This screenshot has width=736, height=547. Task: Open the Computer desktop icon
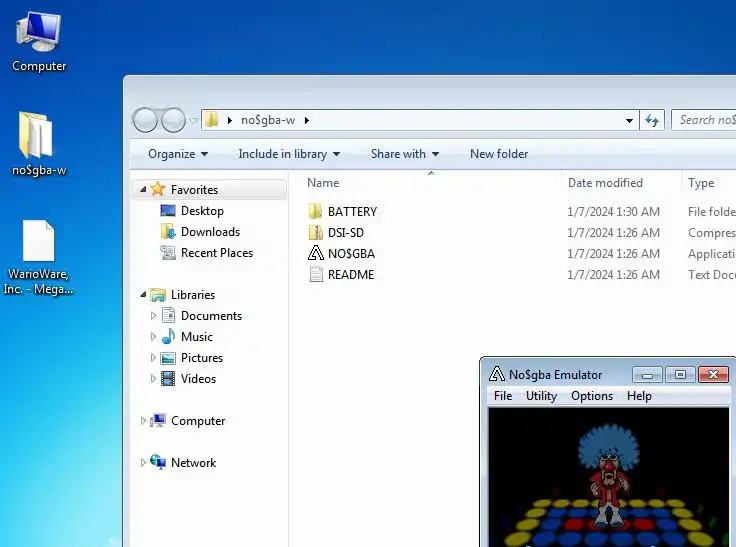[39, 42]
